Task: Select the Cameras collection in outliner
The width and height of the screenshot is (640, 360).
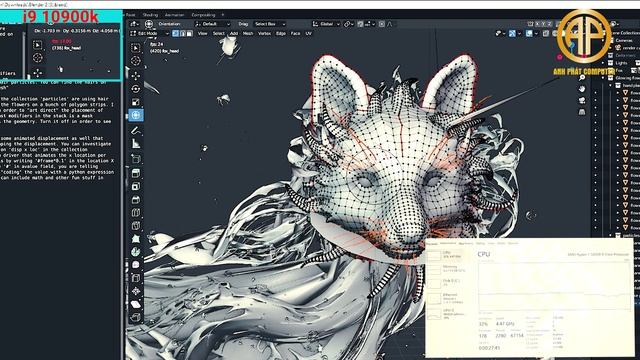Action: coord(624,40)
